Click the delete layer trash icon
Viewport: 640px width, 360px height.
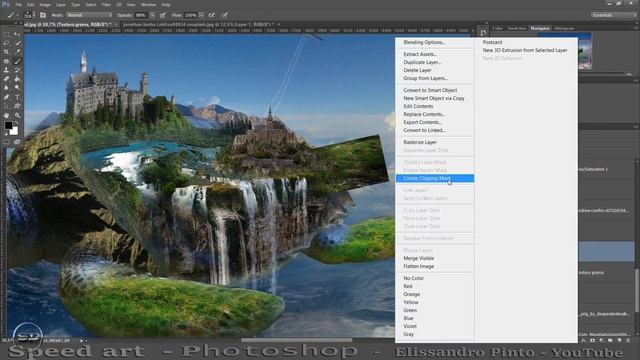tap(628, 340)
